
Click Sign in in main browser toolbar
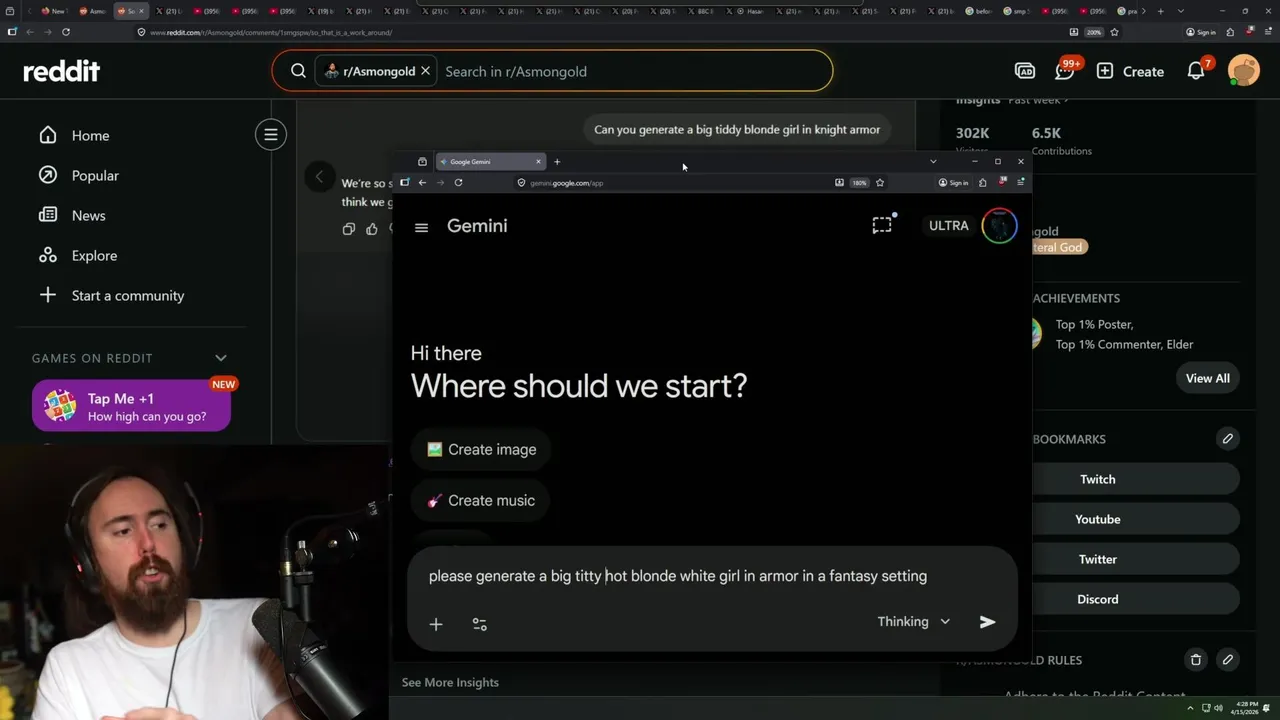coord(1201,32)
